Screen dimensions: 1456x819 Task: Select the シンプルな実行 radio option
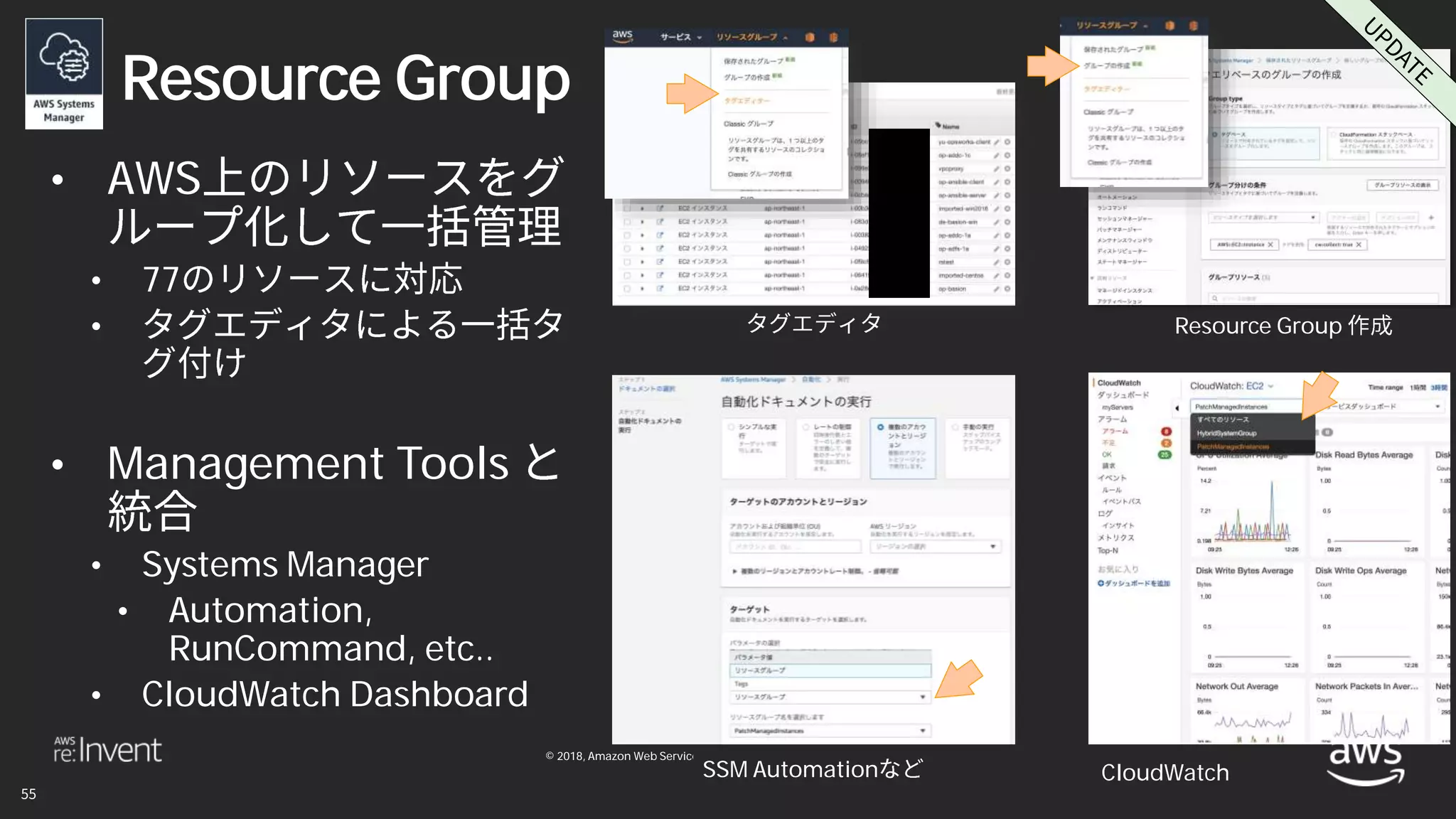click(731, 427)
